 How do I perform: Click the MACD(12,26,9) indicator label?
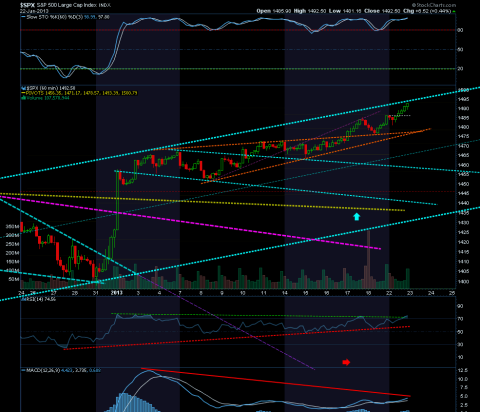(43, 370)
